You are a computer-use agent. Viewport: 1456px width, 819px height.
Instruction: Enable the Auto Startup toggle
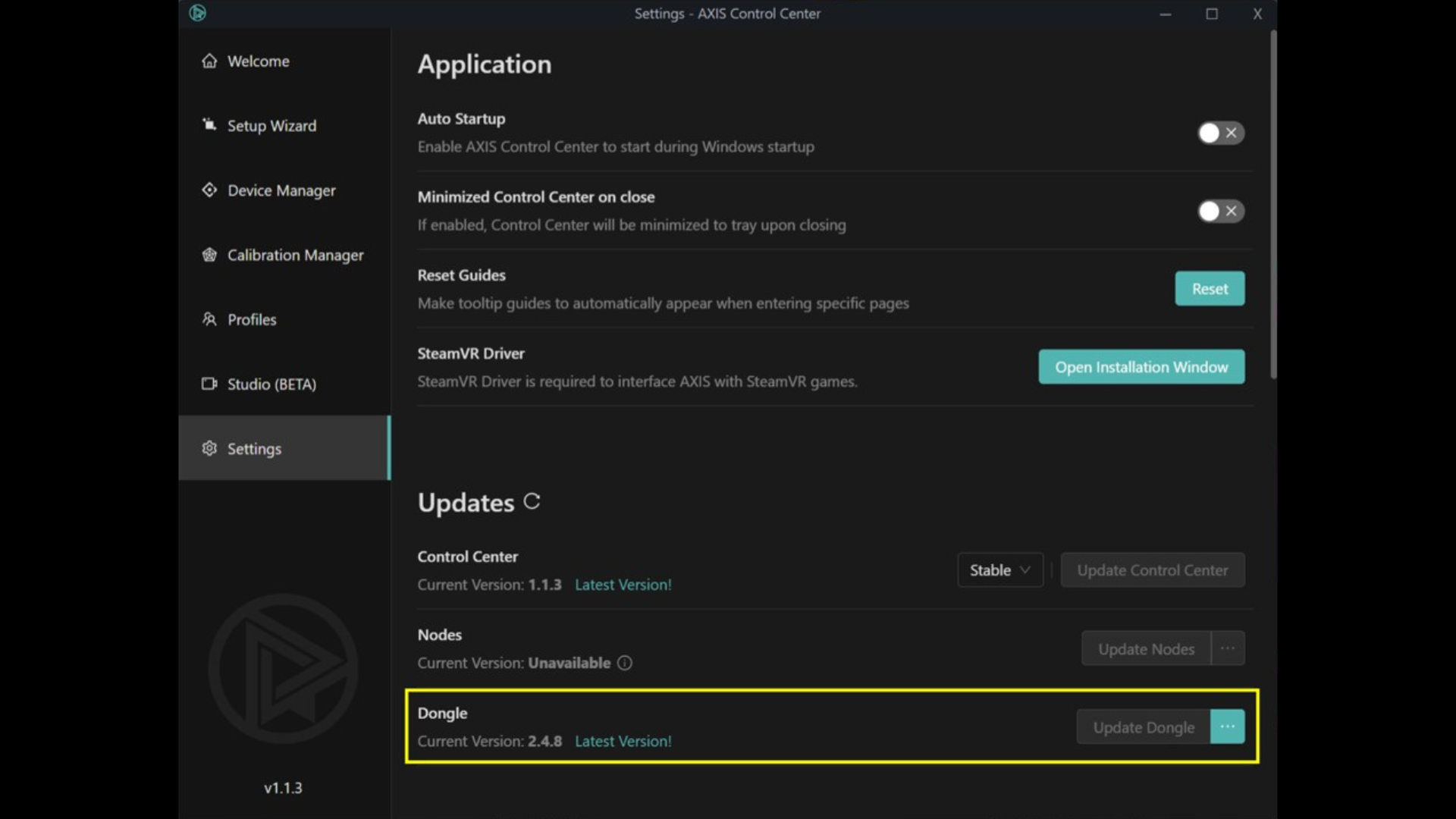tap(1220, 133)
